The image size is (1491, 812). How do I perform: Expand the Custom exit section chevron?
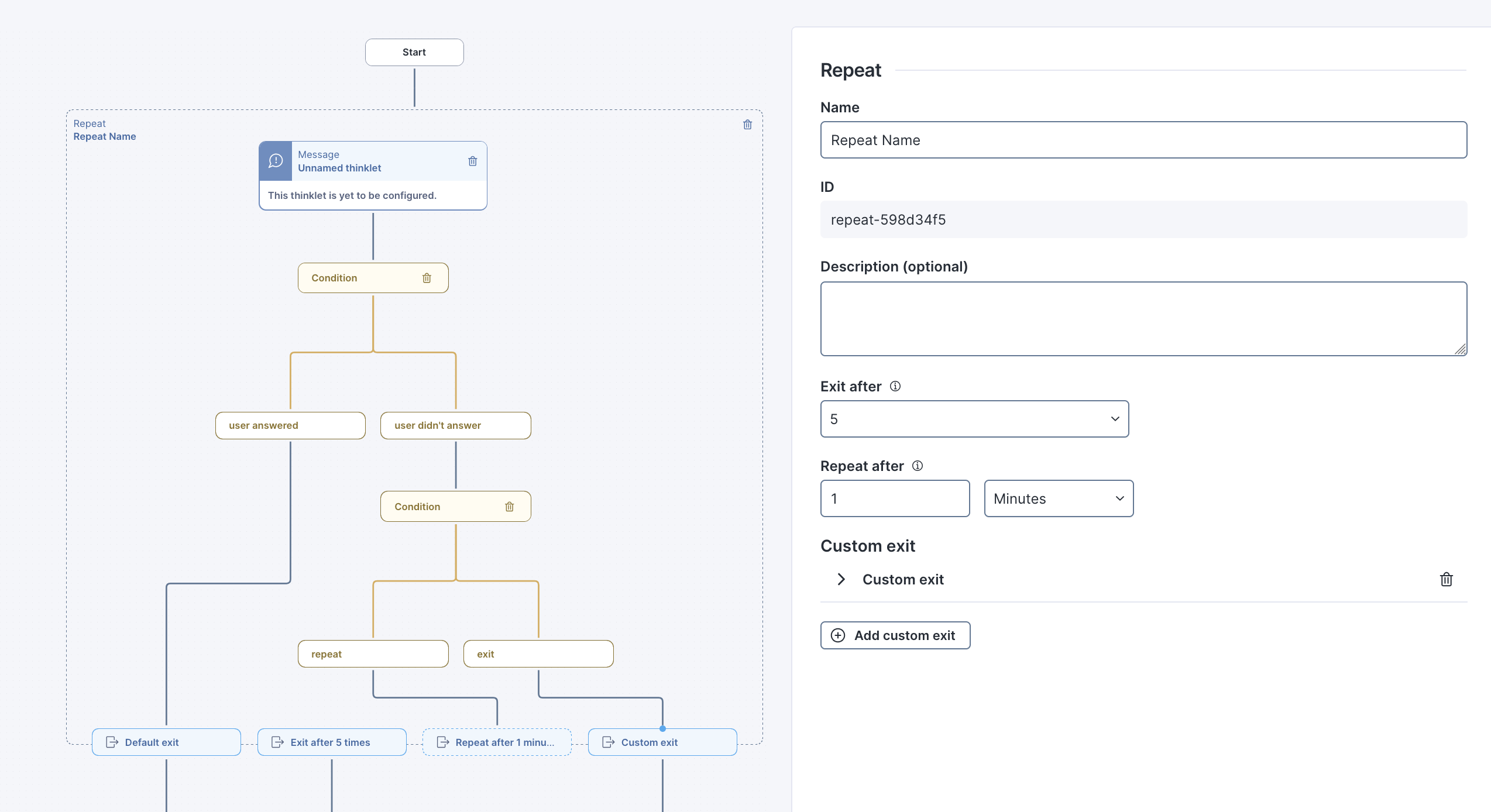(841, 579)
